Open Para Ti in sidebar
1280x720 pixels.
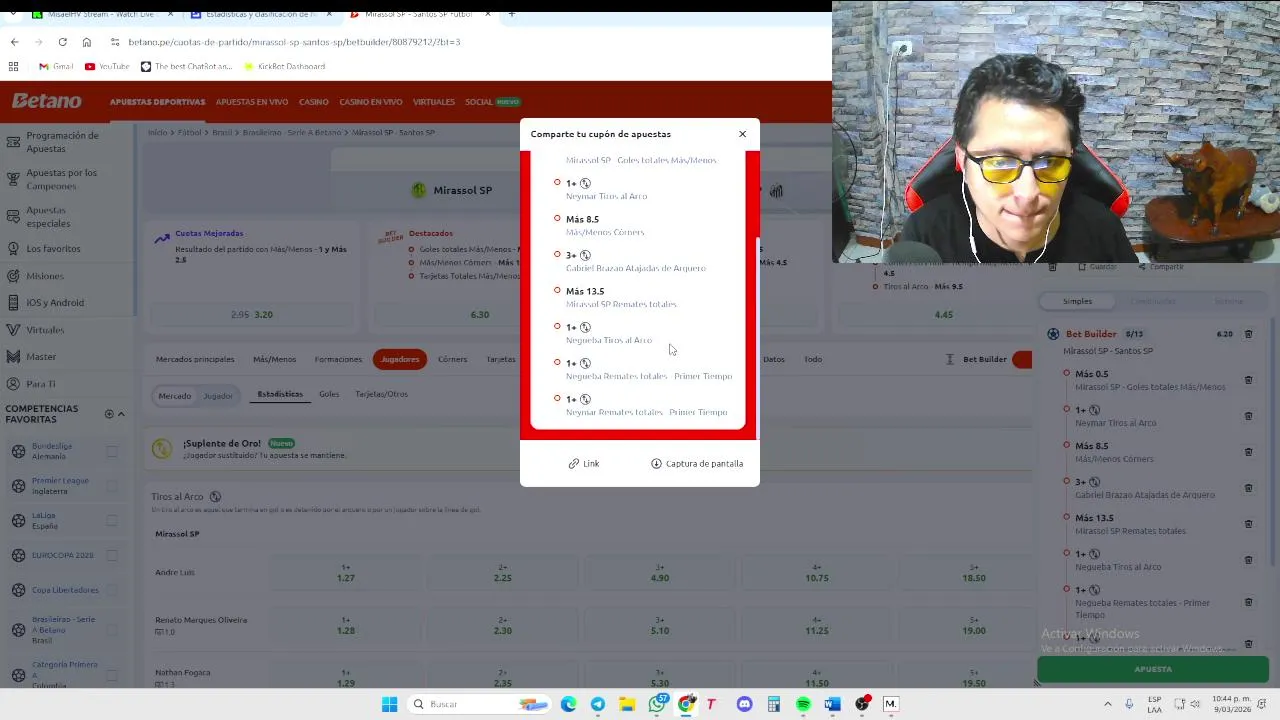41,384
